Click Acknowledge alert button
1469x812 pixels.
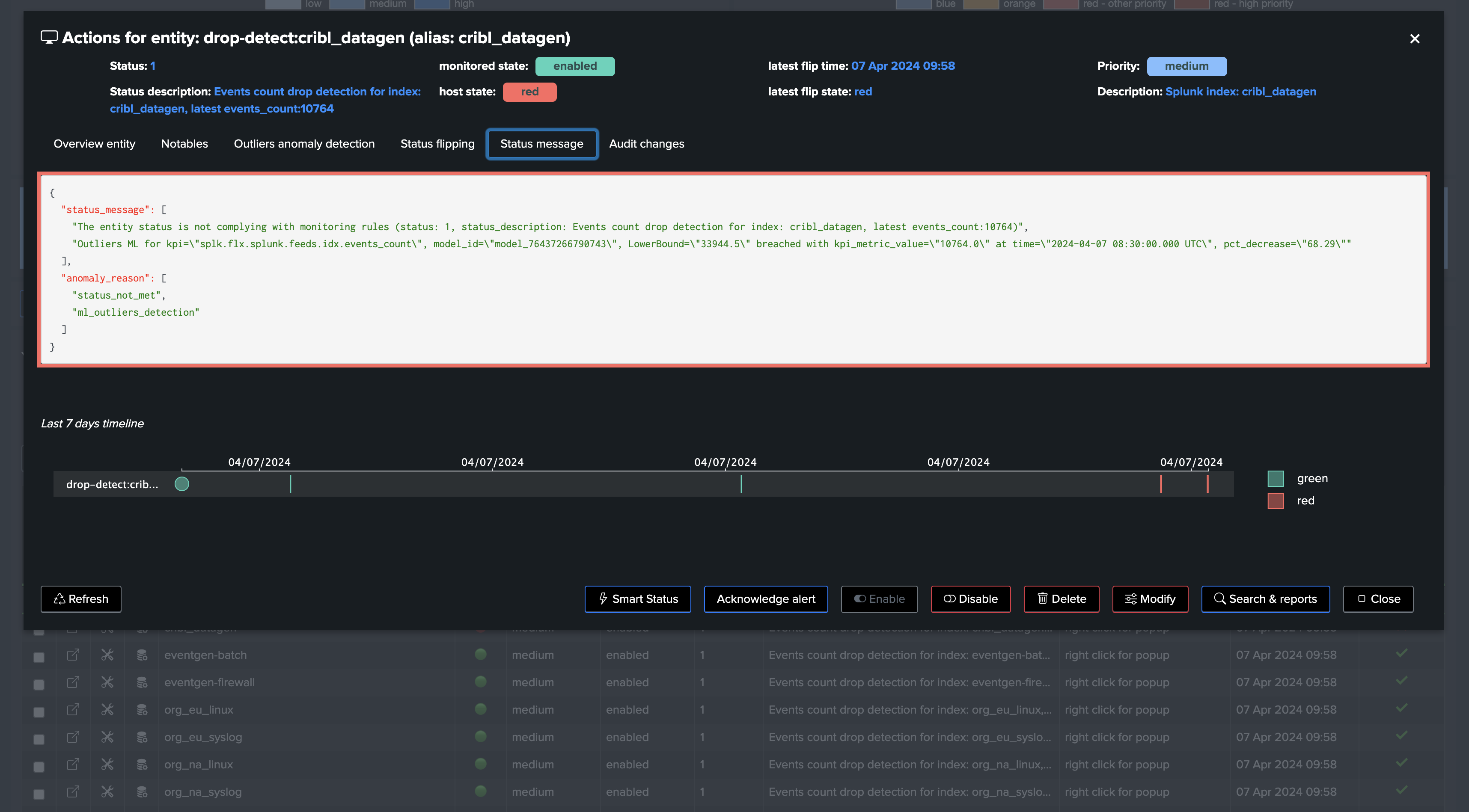coord(766,599)
